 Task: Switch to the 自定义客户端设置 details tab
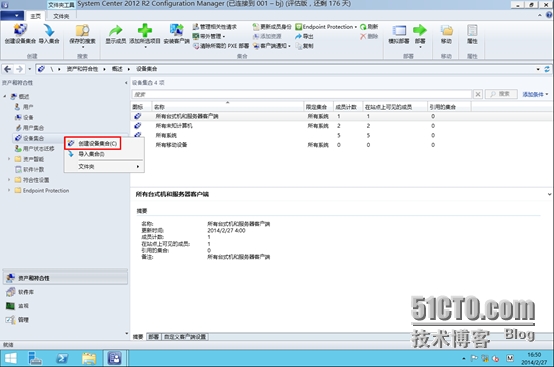[185, 337]
